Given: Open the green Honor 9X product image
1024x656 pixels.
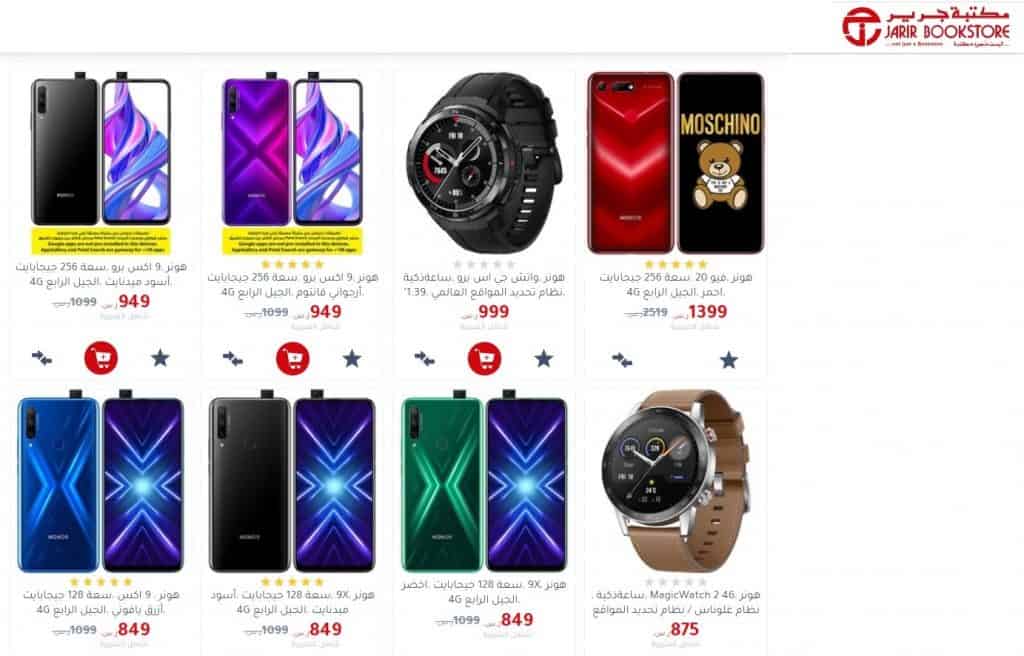Looking at the screenshot, I should pos(484,482).
